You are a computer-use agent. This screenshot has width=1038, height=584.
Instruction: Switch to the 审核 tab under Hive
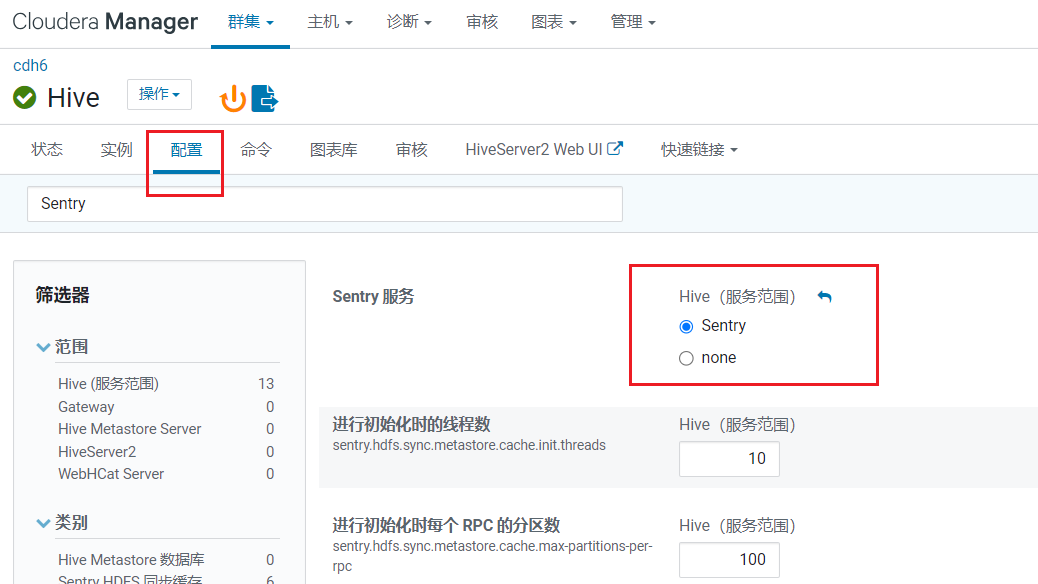412,150
